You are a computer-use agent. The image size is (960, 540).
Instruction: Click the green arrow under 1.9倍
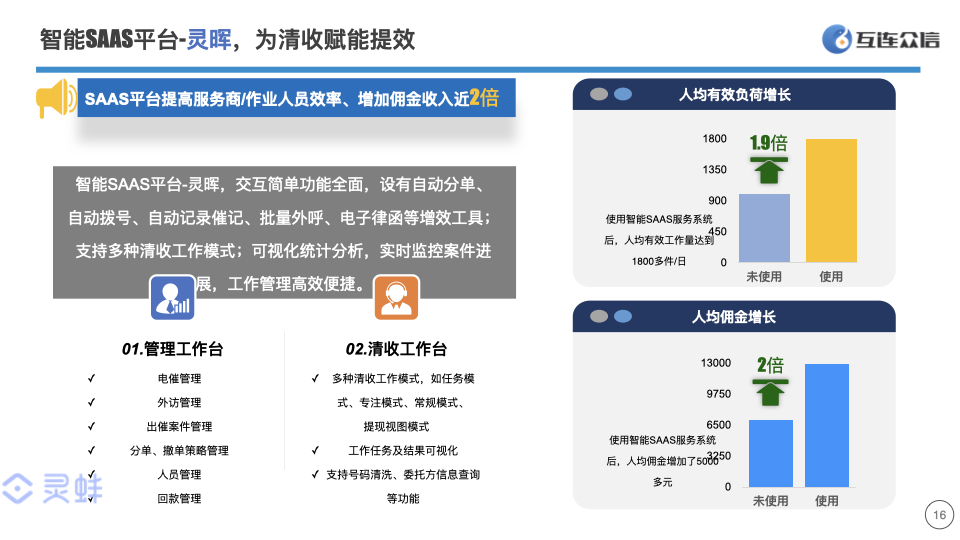(x=769, y=170)
